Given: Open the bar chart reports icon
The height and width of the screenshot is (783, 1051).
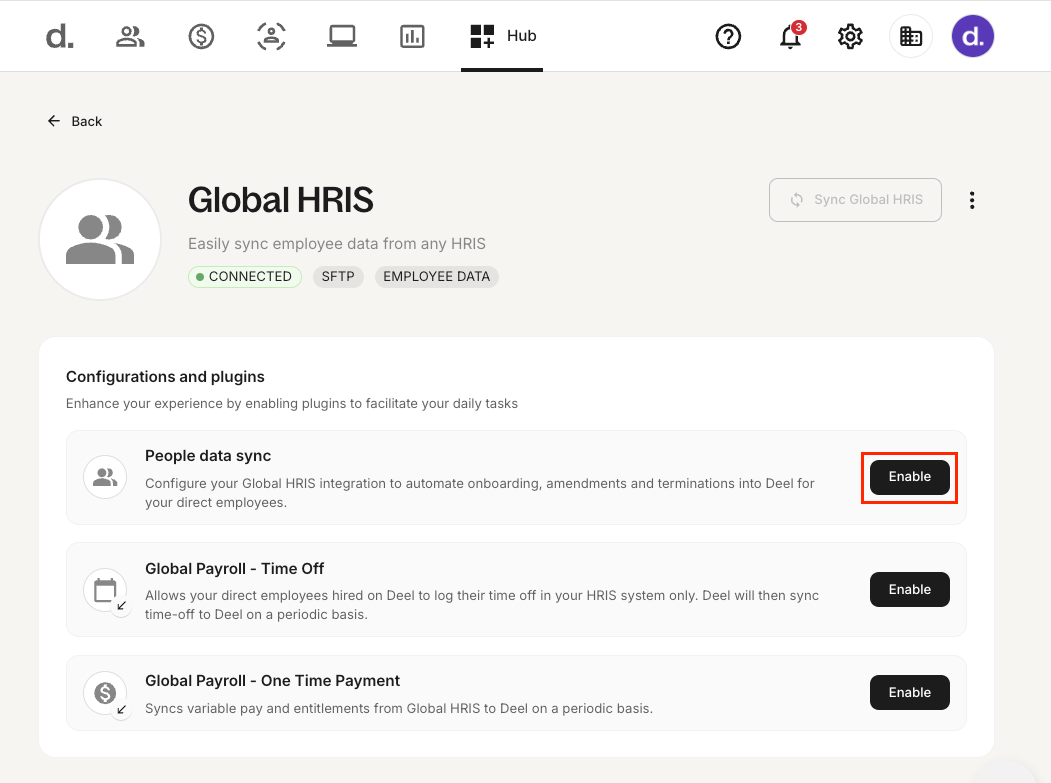Looking at the screenshot, I should tap(412, 36).
